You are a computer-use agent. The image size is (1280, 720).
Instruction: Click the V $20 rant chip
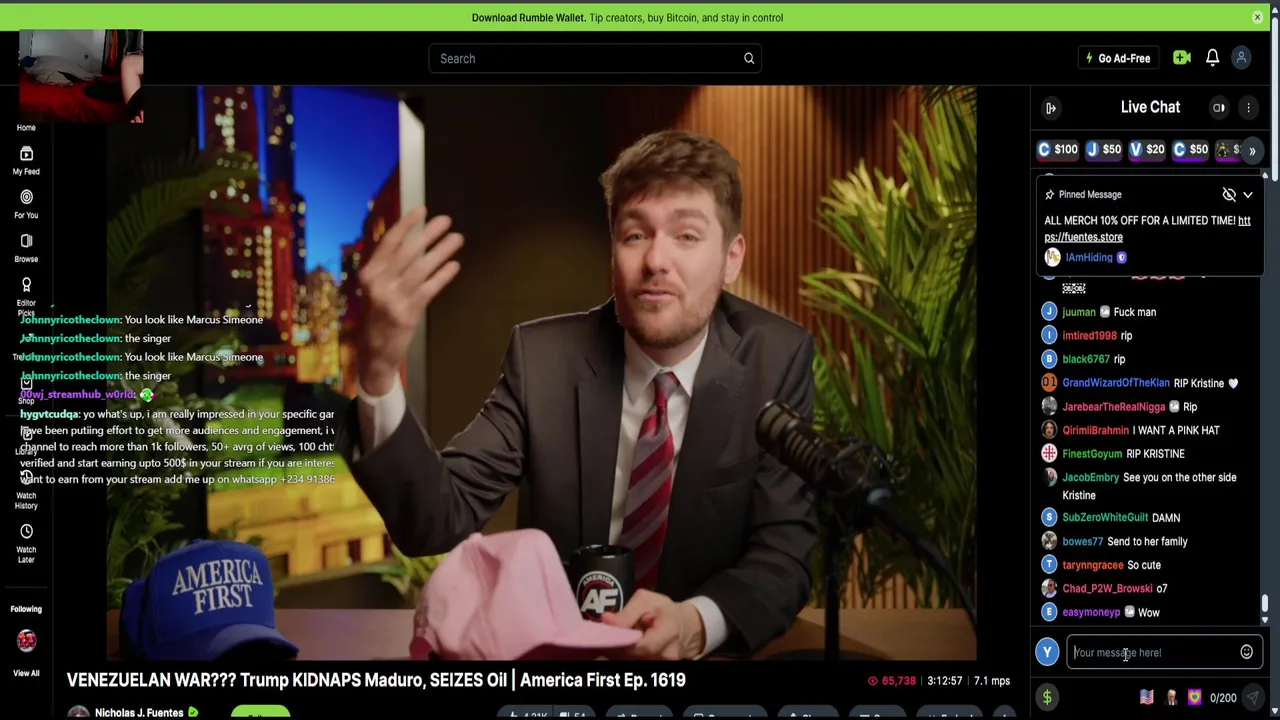tap(1147, 149)
